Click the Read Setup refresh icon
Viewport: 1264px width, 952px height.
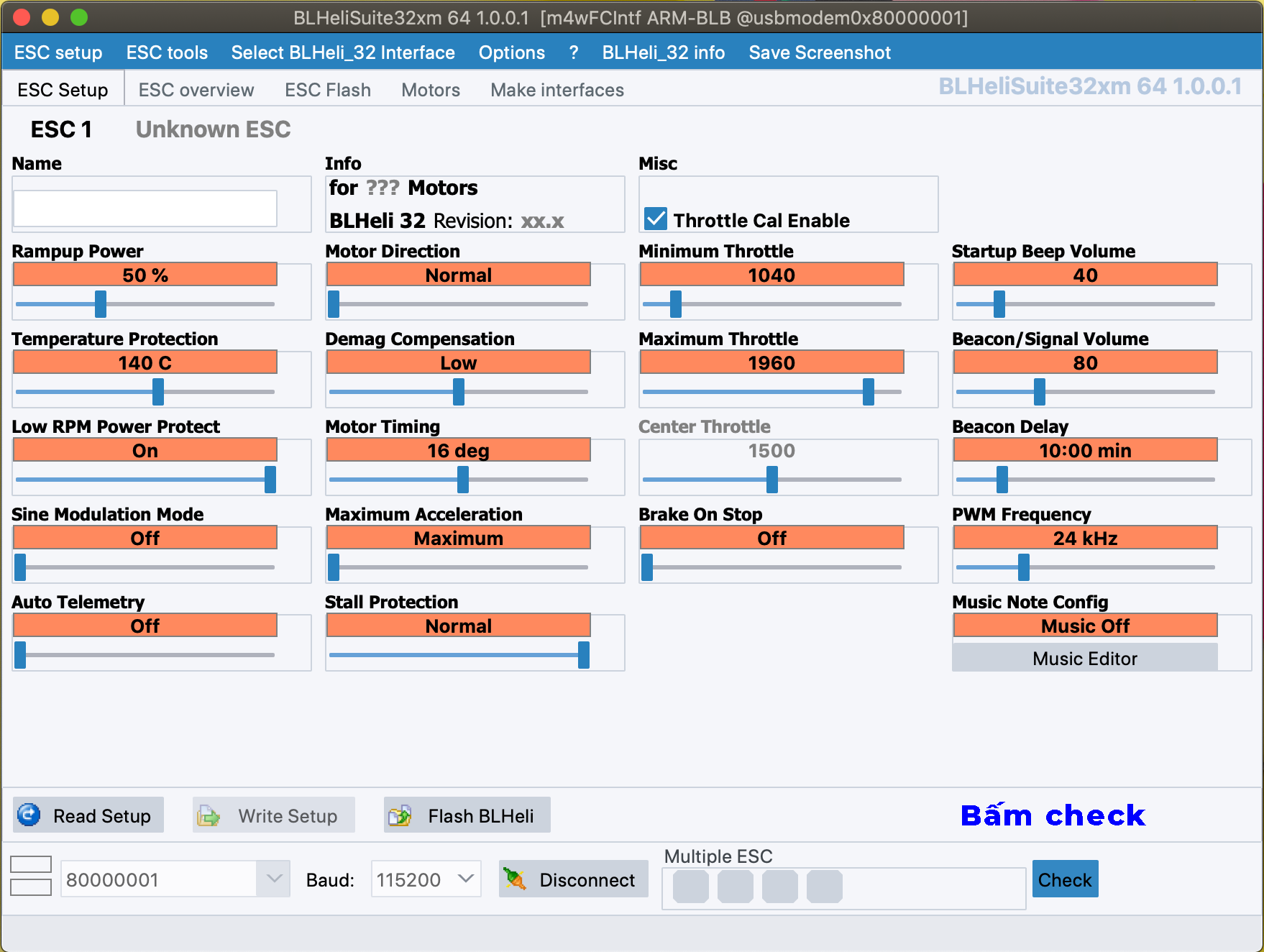click(29, 815)
